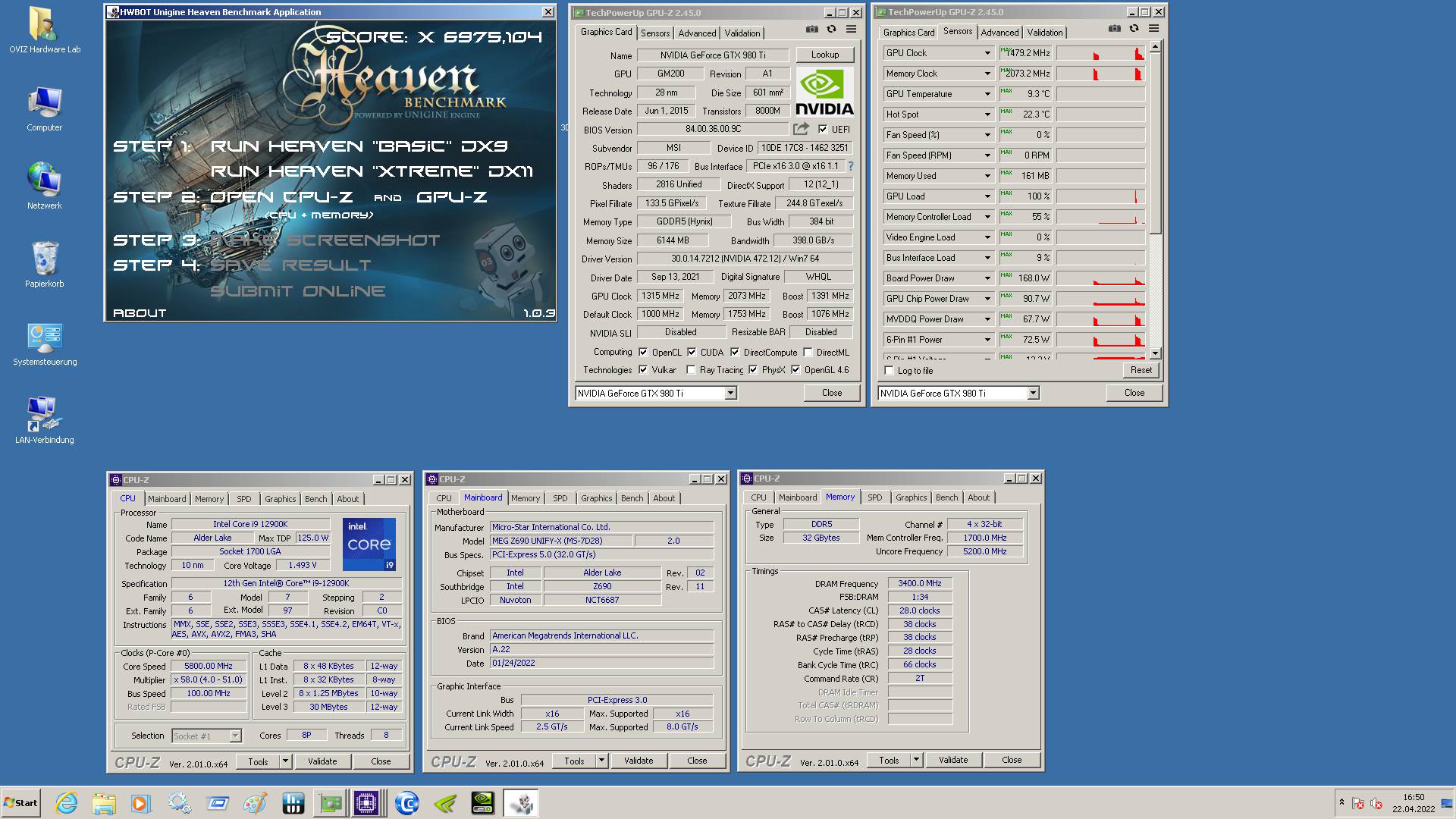Click camera icon in GPU-Z Sensors window
This screenshot has width=1456, height=819.
point(1114,28)
